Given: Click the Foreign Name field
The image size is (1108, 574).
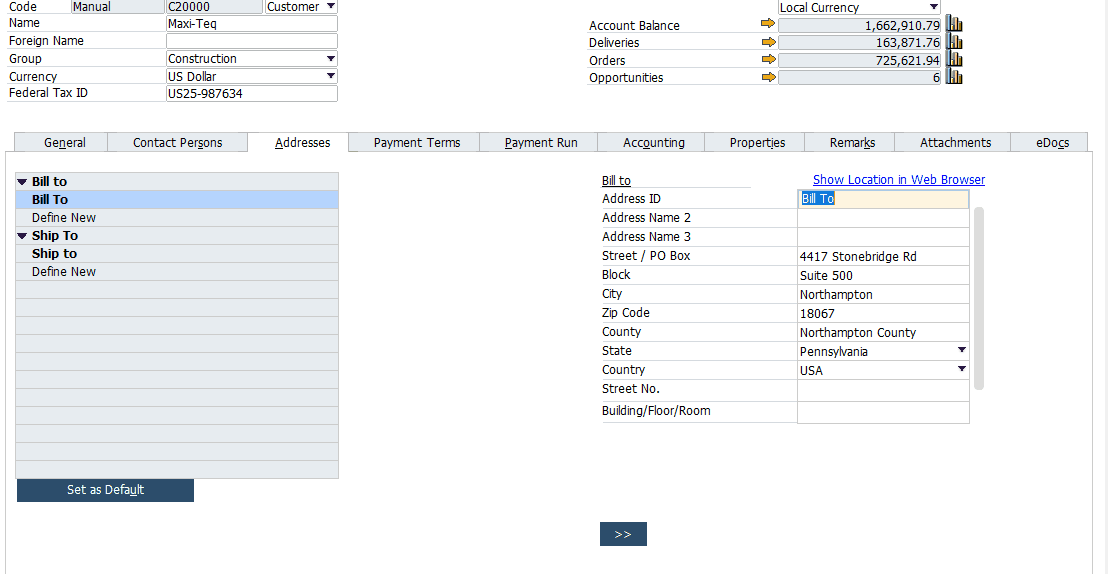Looking at the screenshot, I should tap(252, 41).
